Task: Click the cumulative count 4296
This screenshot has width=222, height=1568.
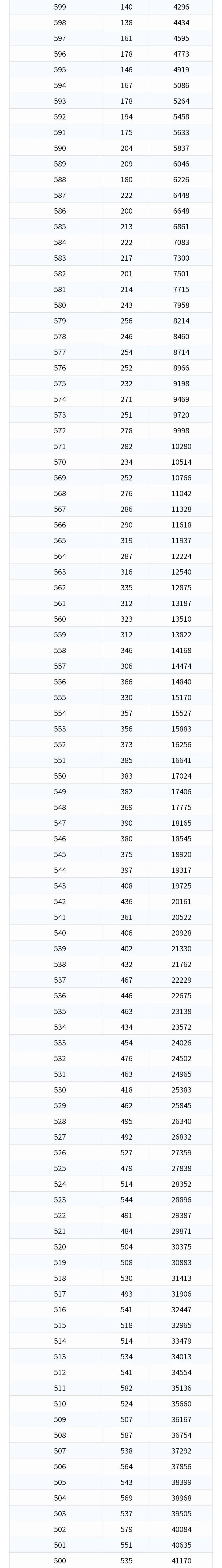Action: click(x=181, y=7)
